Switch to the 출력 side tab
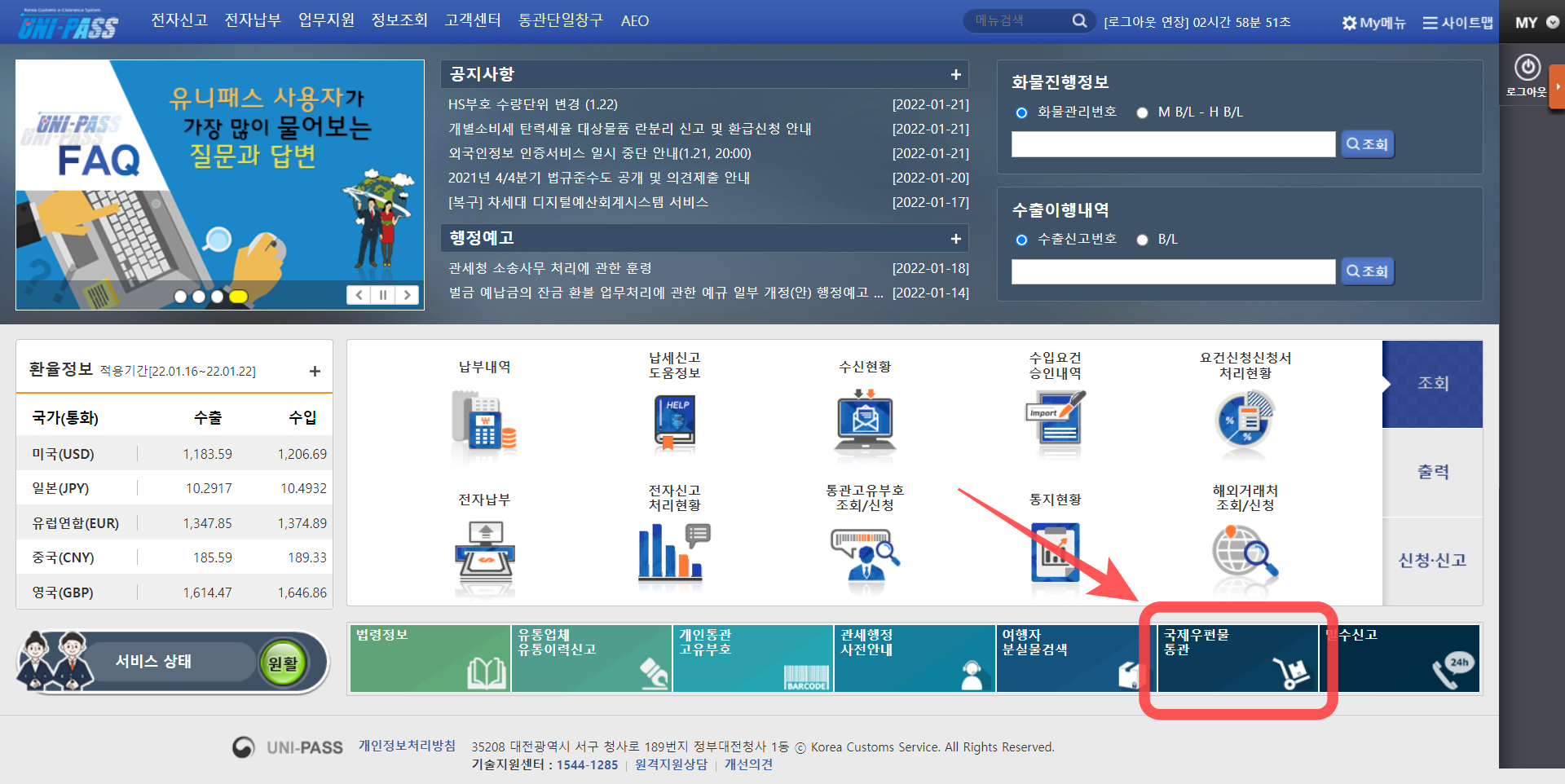 point(1432,472)
